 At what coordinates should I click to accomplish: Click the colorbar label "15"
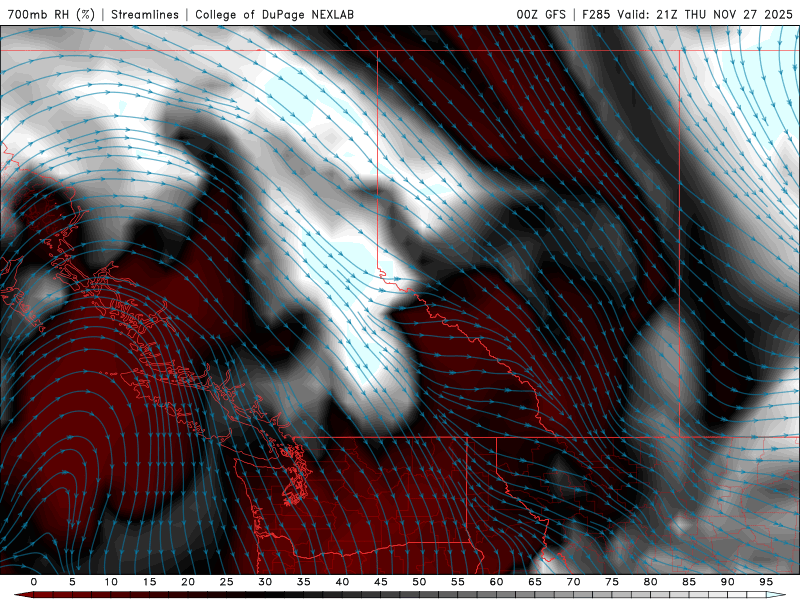pyautogui.click(x=149, y=582)
